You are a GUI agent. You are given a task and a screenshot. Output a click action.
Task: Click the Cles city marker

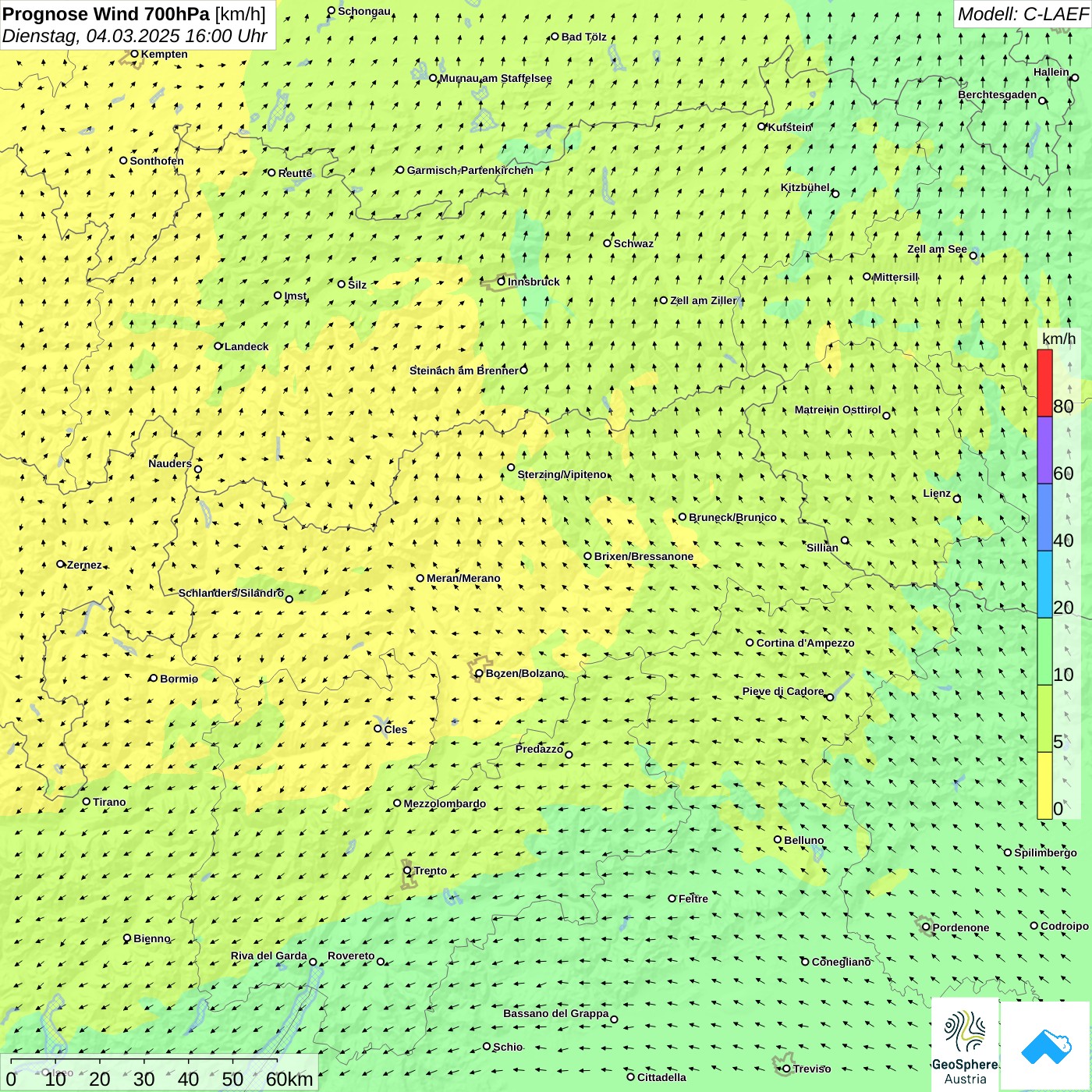click(x=378, y=729)
